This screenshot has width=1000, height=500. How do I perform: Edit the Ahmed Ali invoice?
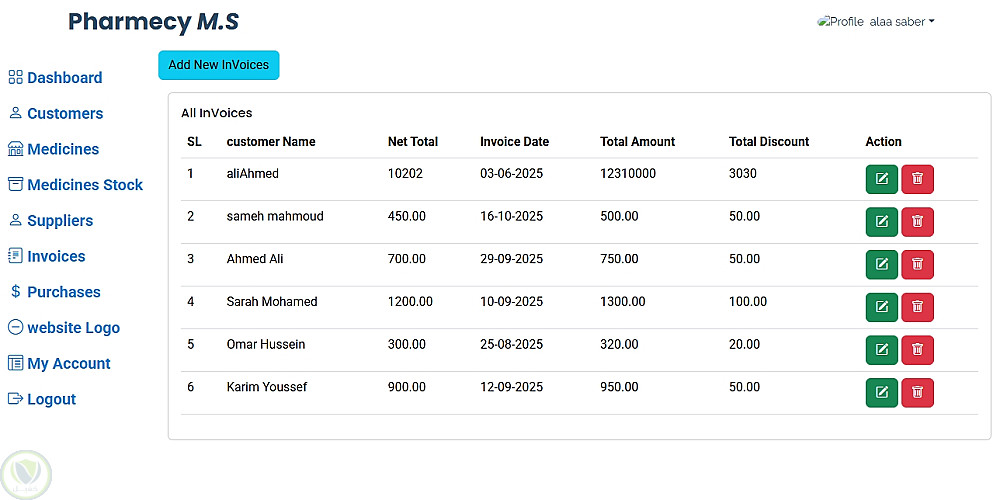tap(881, 265)
